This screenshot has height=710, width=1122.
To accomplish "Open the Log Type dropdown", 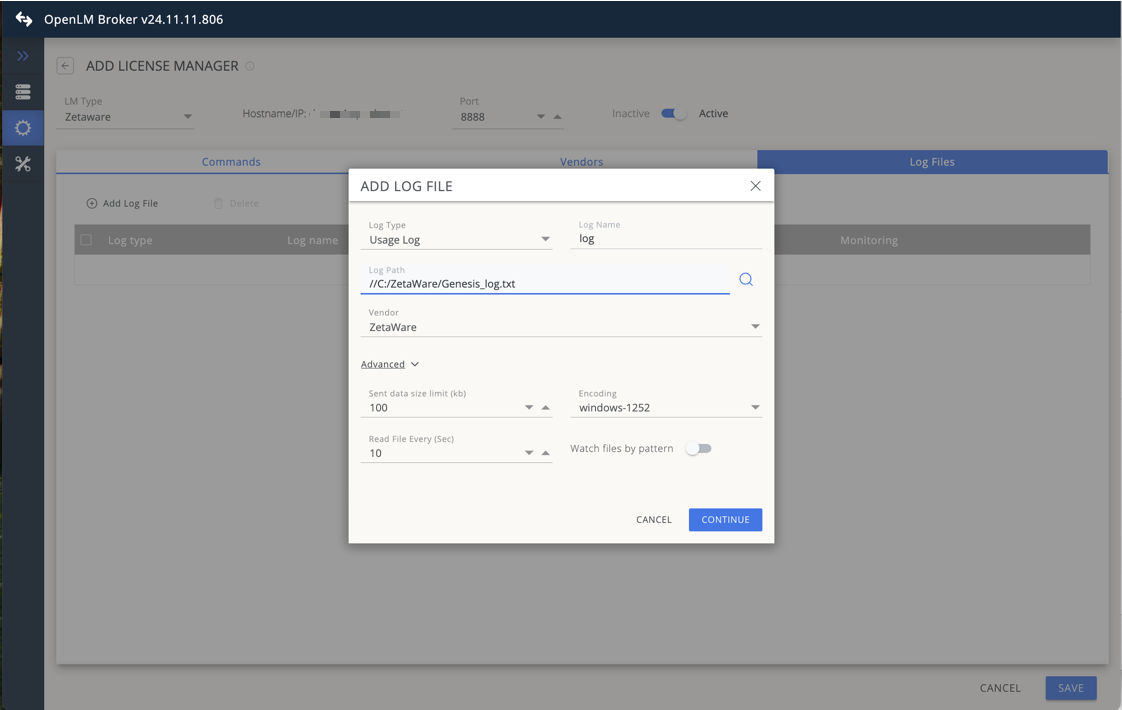I will [x=545, y=239].
